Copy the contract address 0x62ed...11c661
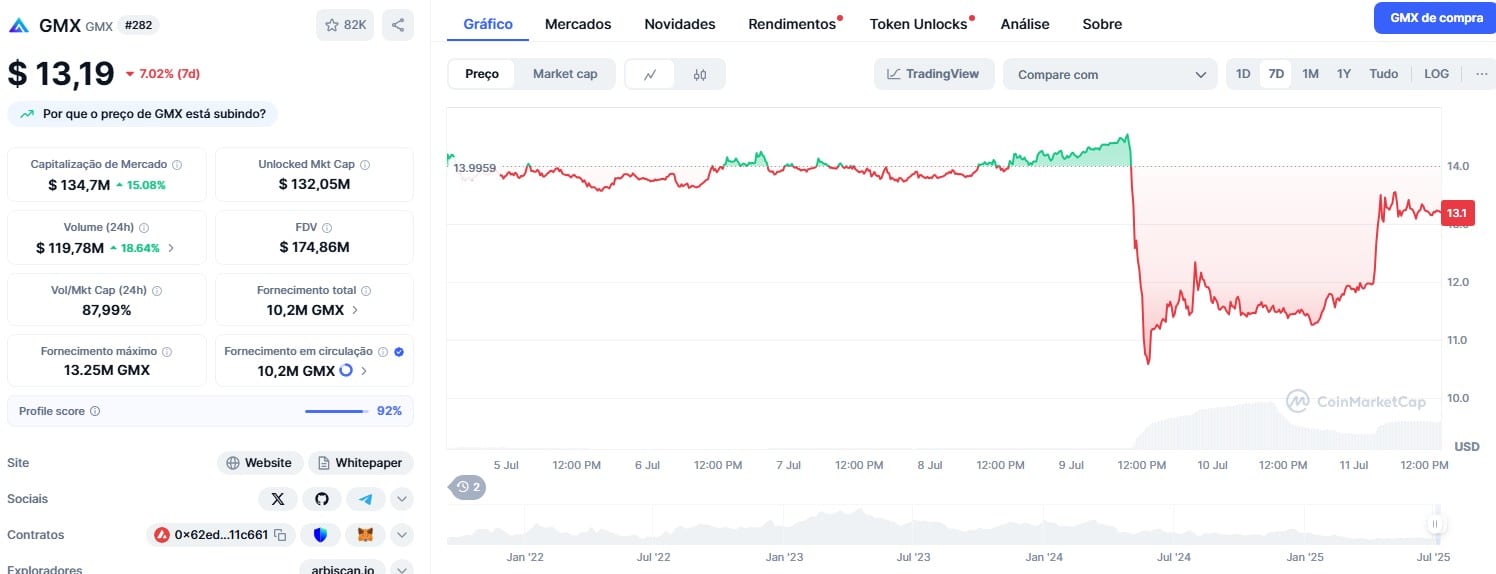 tap(280, 535)
